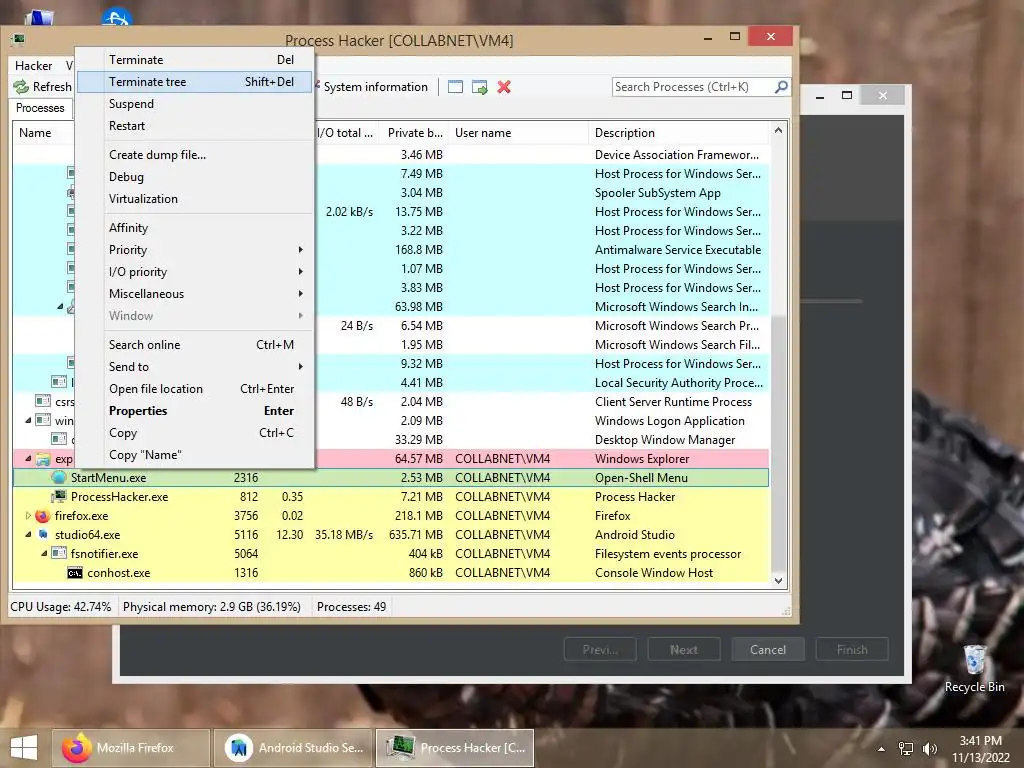Click the Refresh toolbar icon
Image resolution: width=1024 pixels, height=768 pixels.
click(x=22, y=87)
